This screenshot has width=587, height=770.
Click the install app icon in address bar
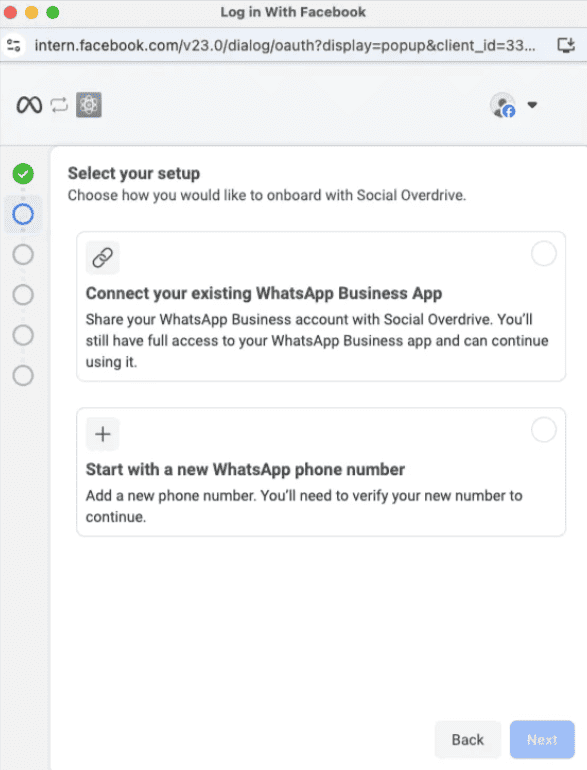[566, 46]
